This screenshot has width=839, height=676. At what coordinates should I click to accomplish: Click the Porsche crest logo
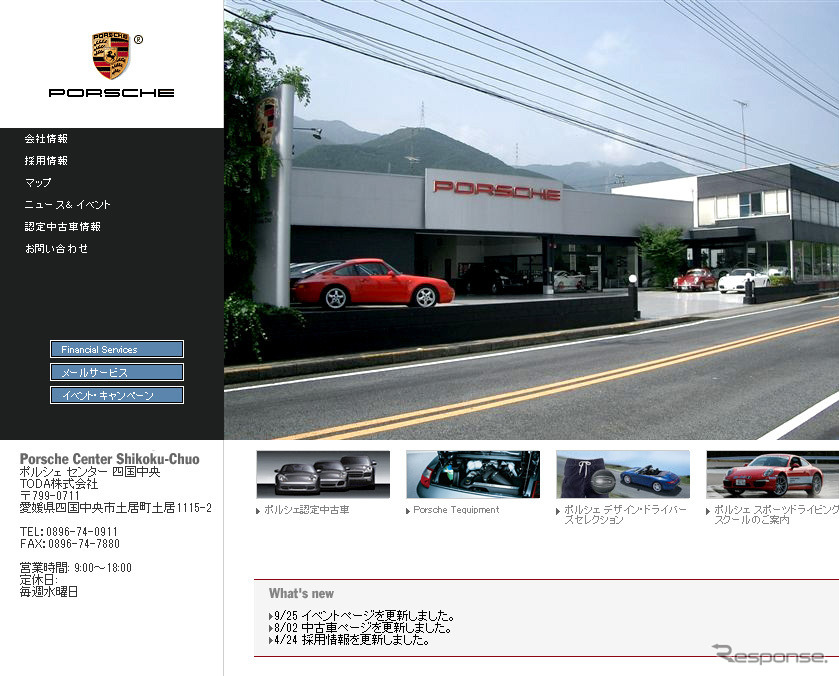coord(111,55)
